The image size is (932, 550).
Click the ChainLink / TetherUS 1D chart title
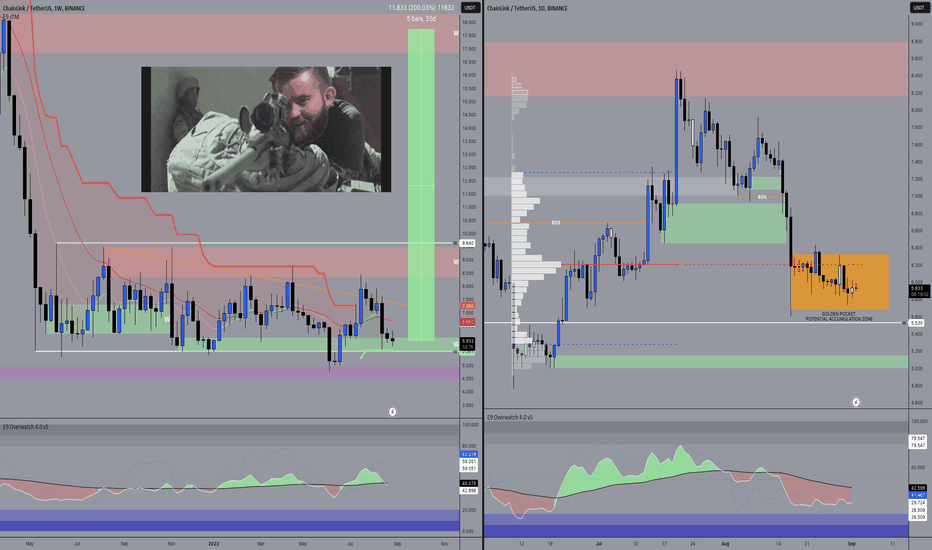coord(527,8)
